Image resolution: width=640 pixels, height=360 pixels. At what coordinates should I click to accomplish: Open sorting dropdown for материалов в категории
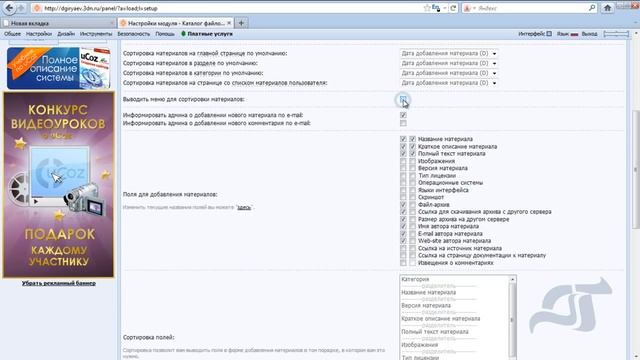pyautogui.click(x=449, y=73)
